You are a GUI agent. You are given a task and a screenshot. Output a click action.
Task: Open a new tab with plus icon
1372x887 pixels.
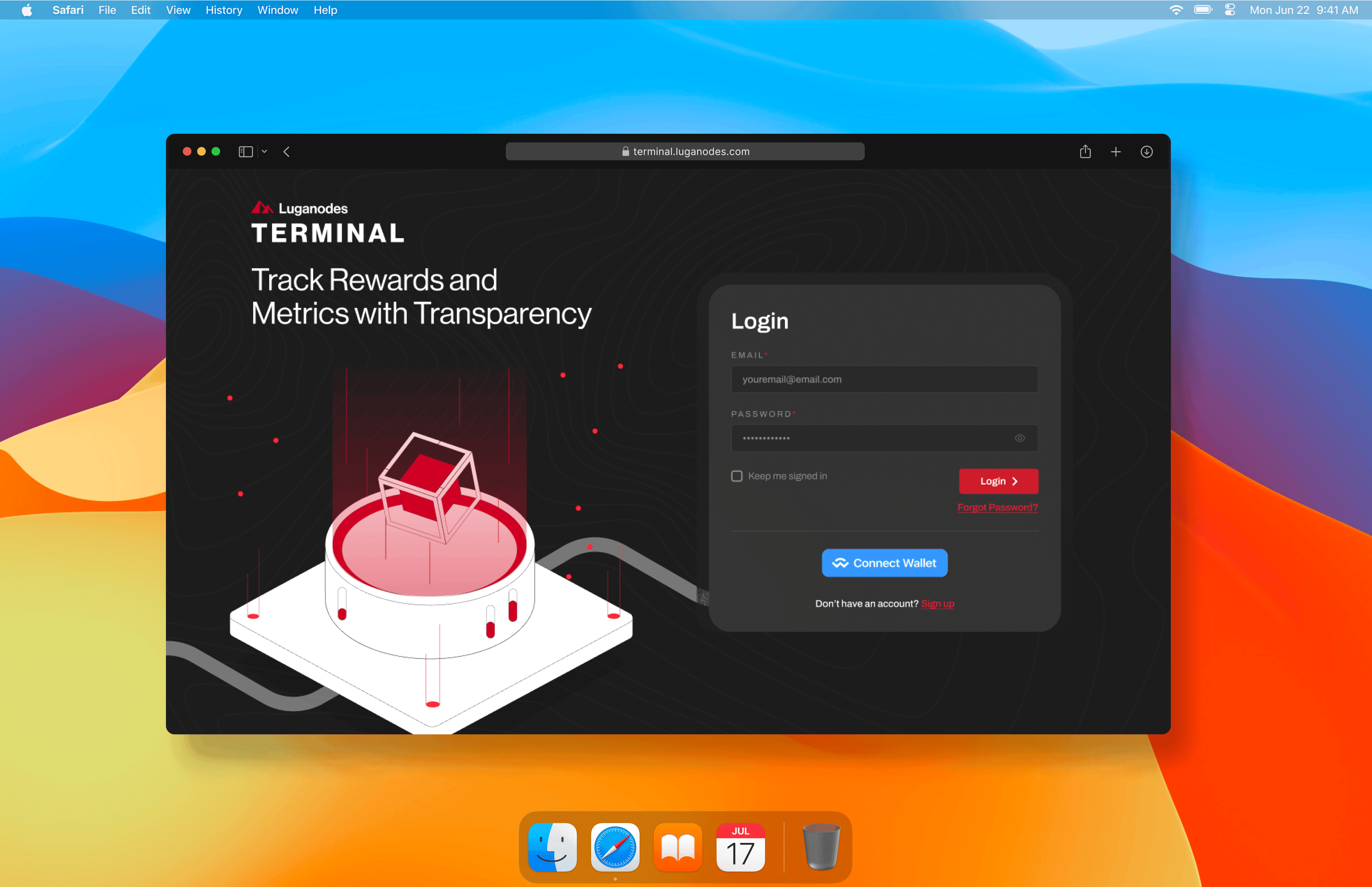click(1116, 152)
